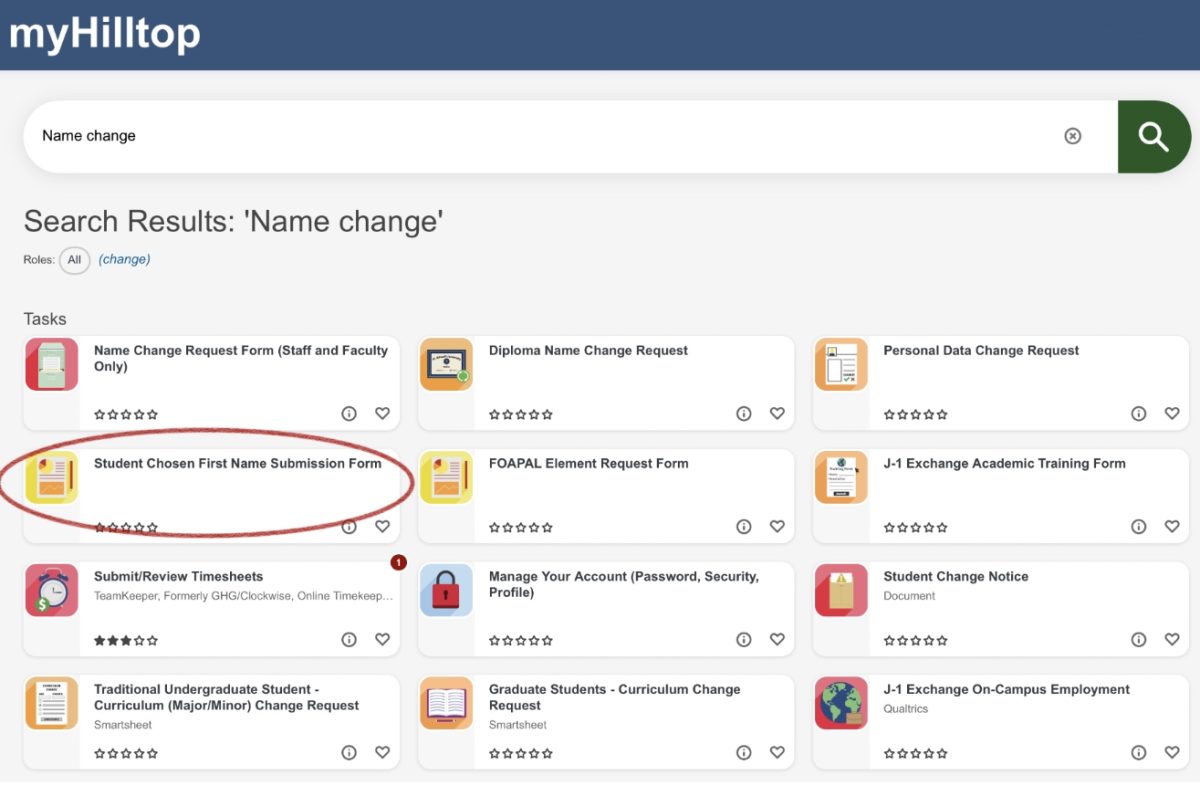This screenshot has width=1200, height=796.
Task: Open Personal Data Change Request title
Action: point(981,350)
